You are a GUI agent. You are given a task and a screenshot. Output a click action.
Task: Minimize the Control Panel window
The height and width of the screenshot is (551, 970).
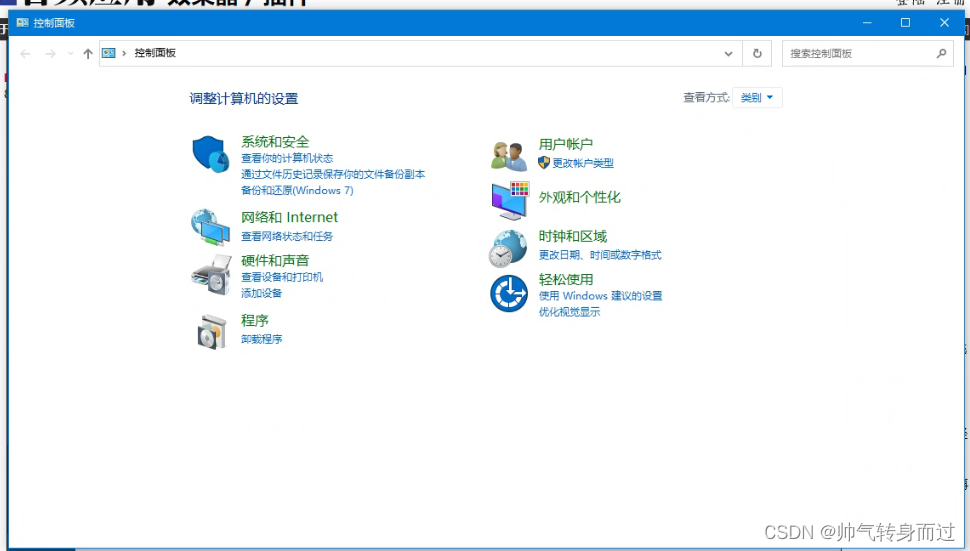(867, 23)
